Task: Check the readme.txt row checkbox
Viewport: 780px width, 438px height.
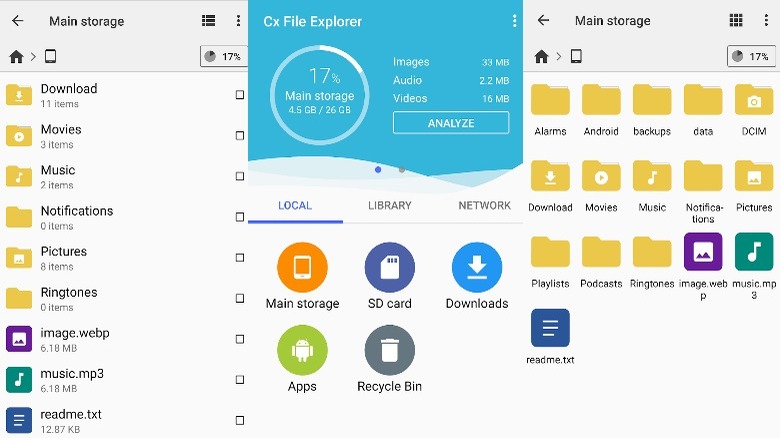Action: [x=240, y=421]
